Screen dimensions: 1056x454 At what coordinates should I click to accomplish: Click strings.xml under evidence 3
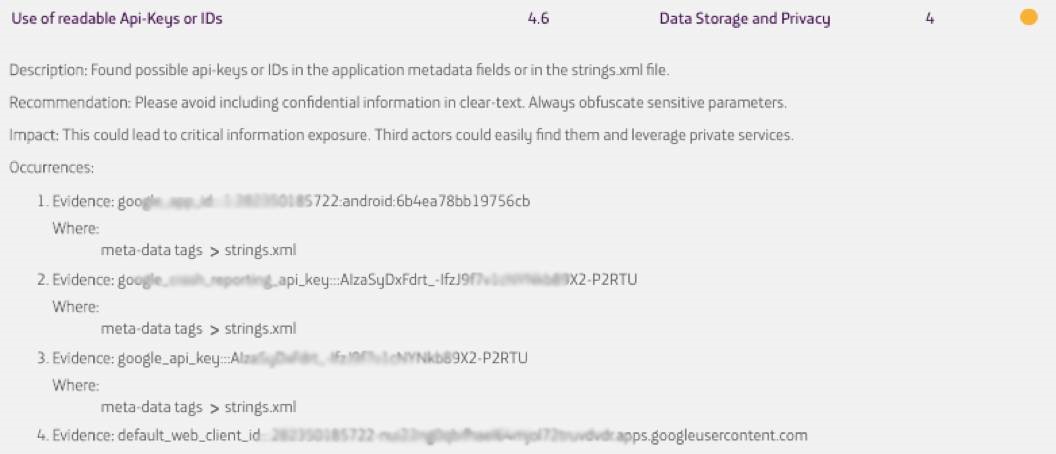pyautogui.click(x=260, y=406)
